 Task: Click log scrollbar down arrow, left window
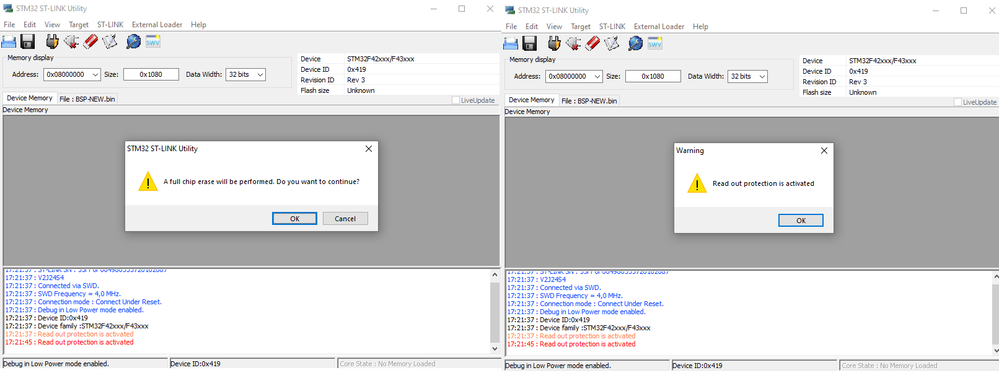495,349
